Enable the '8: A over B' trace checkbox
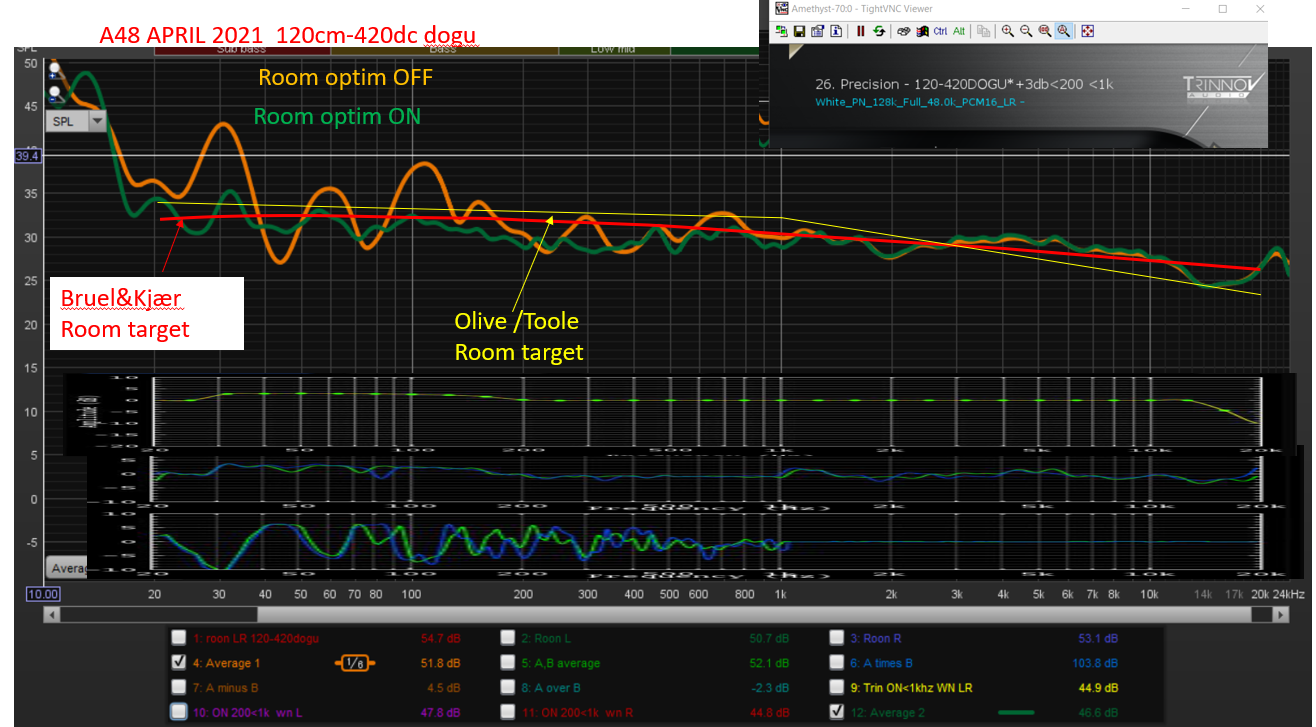Image resolution: width=1316 pixels, height=727 pixels. point(508,688)
